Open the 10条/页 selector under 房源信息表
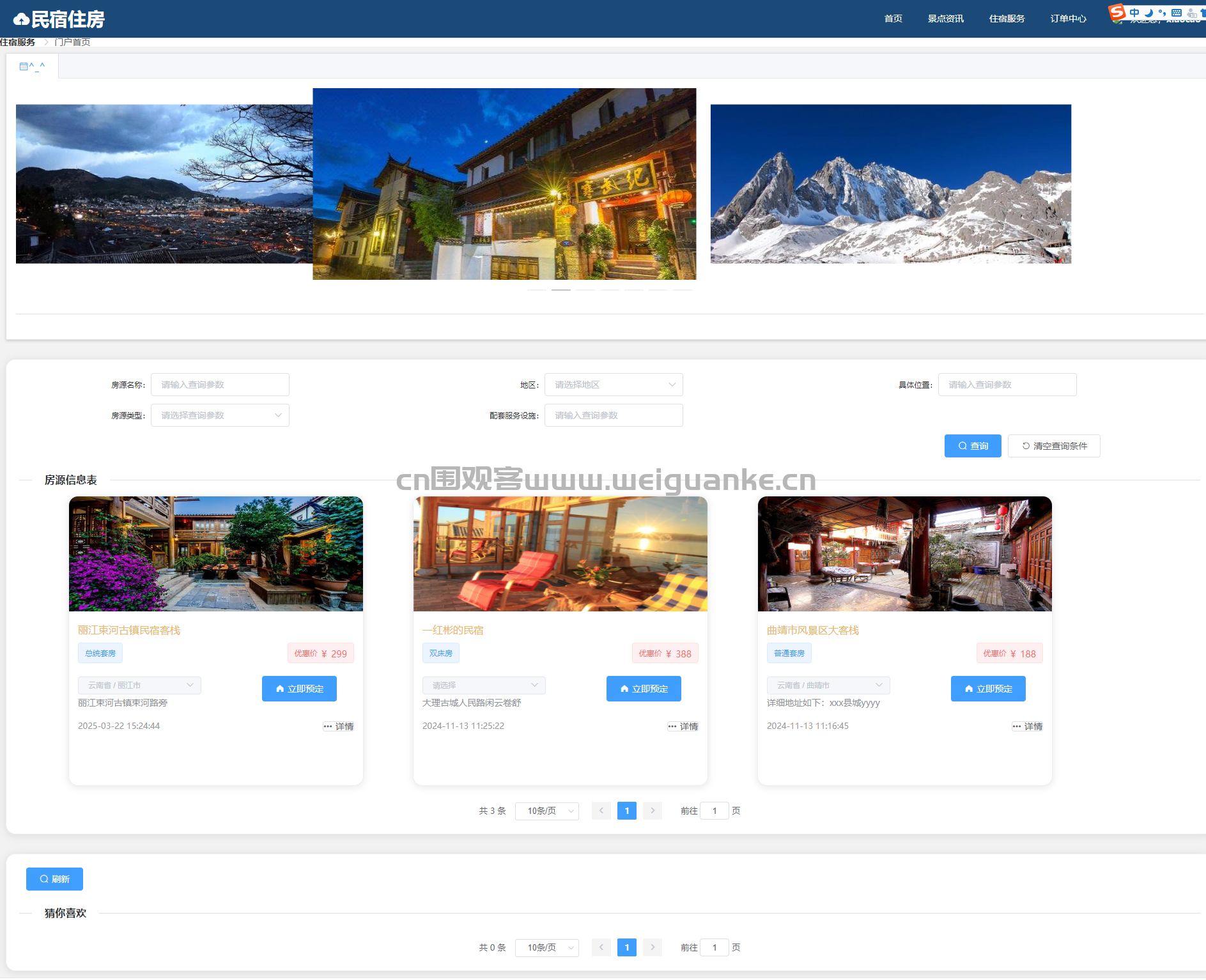Image resolution: width=1206 pixels, height=980 pixels. click(x=547, y=811)
